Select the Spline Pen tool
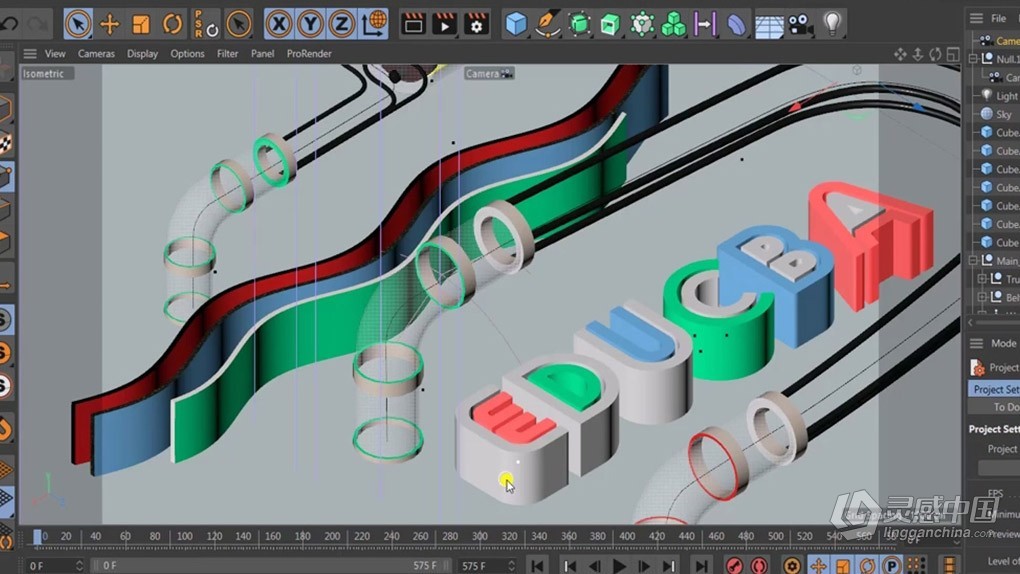 click(547, 23)
